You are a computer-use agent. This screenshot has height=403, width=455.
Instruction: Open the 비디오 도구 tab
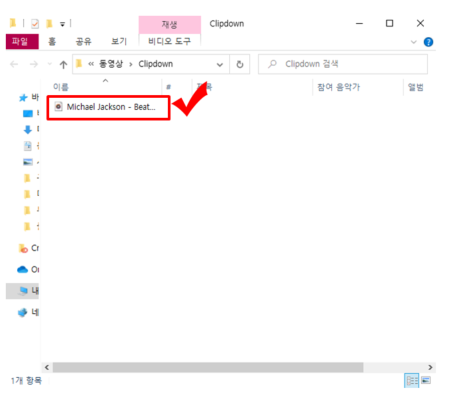point(169,41)
